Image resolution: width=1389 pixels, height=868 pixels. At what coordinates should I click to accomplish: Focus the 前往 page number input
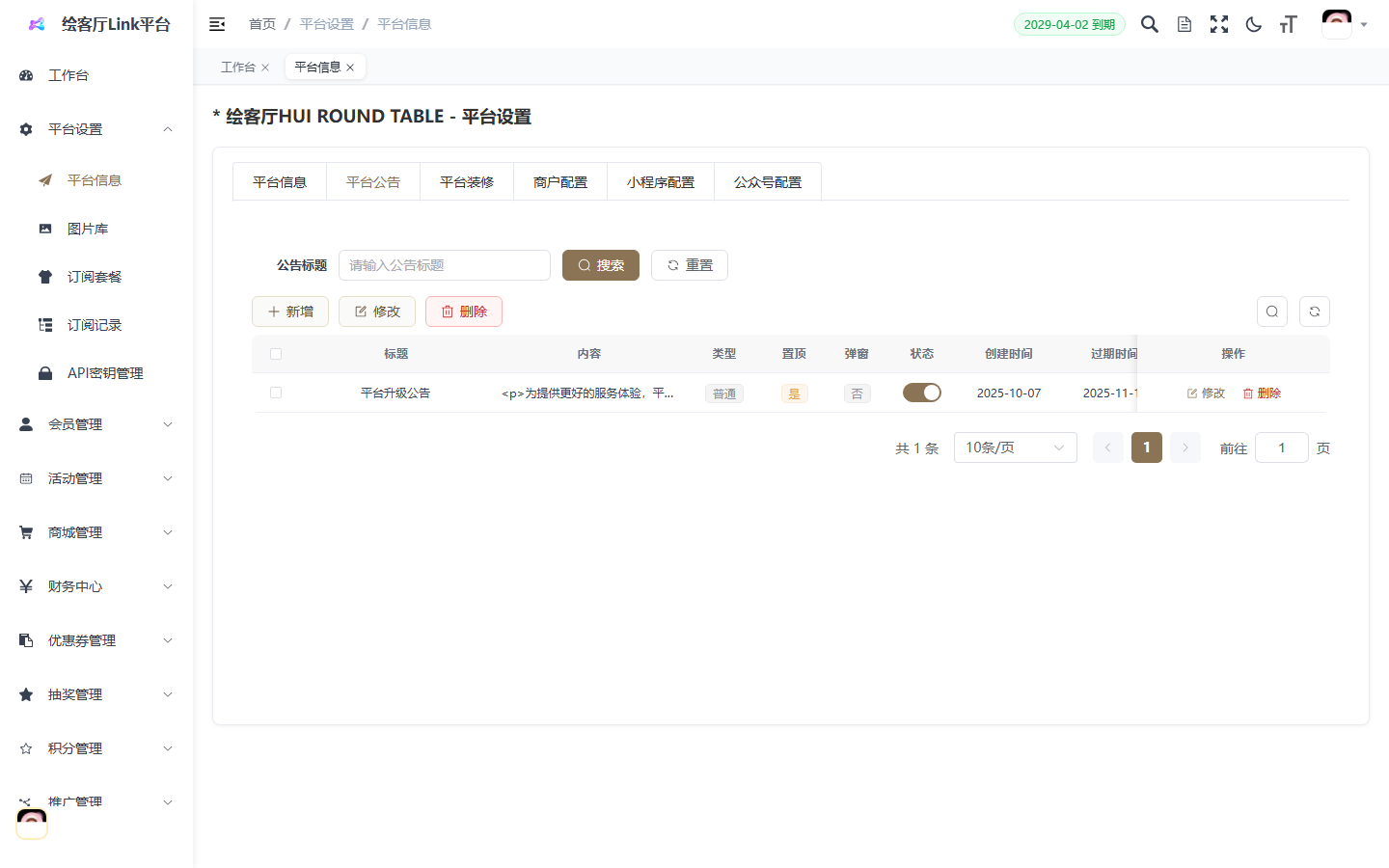tap(1282, 448)
